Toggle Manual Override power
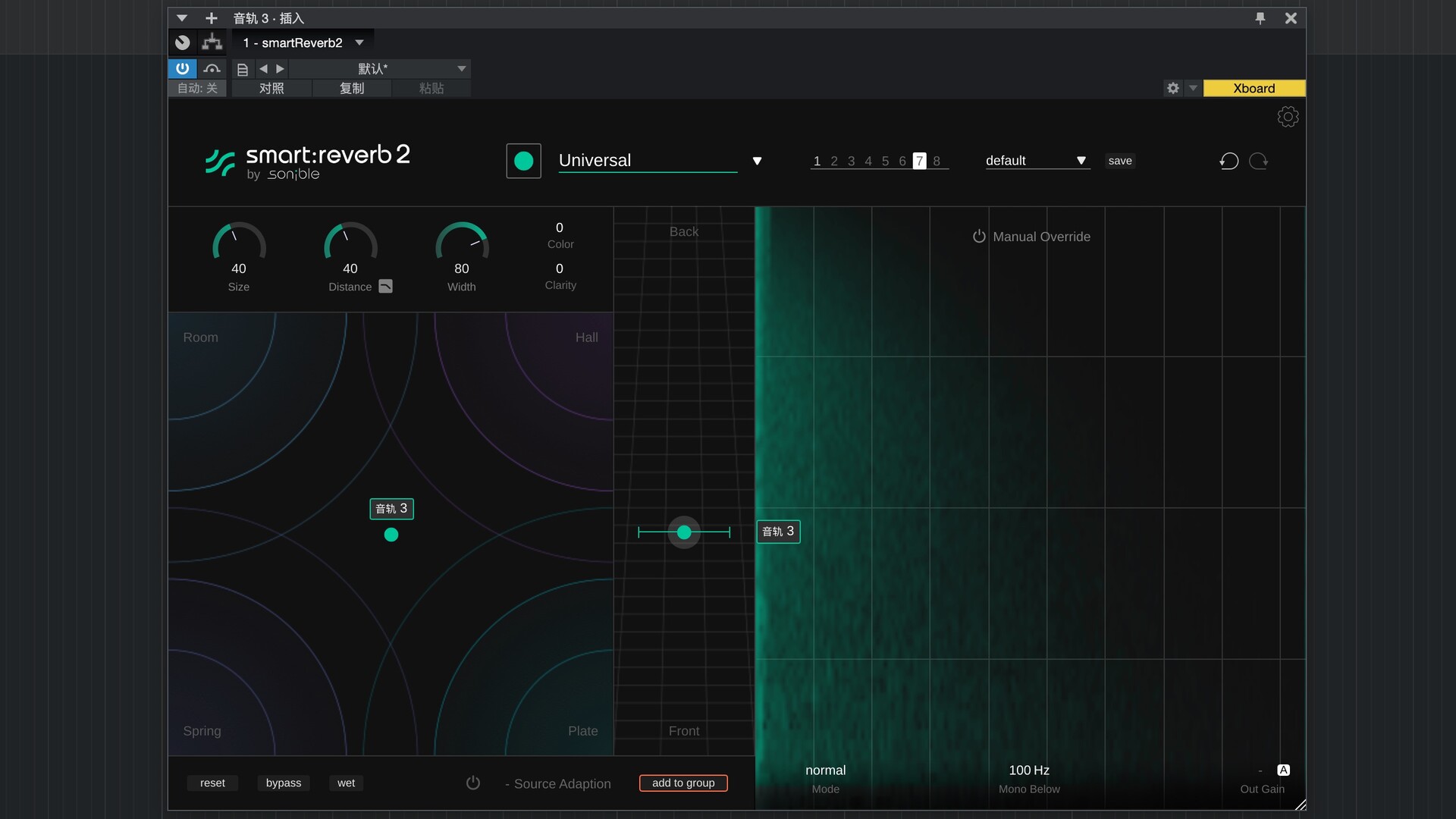 pyautogui.click(x=979, y=237)
